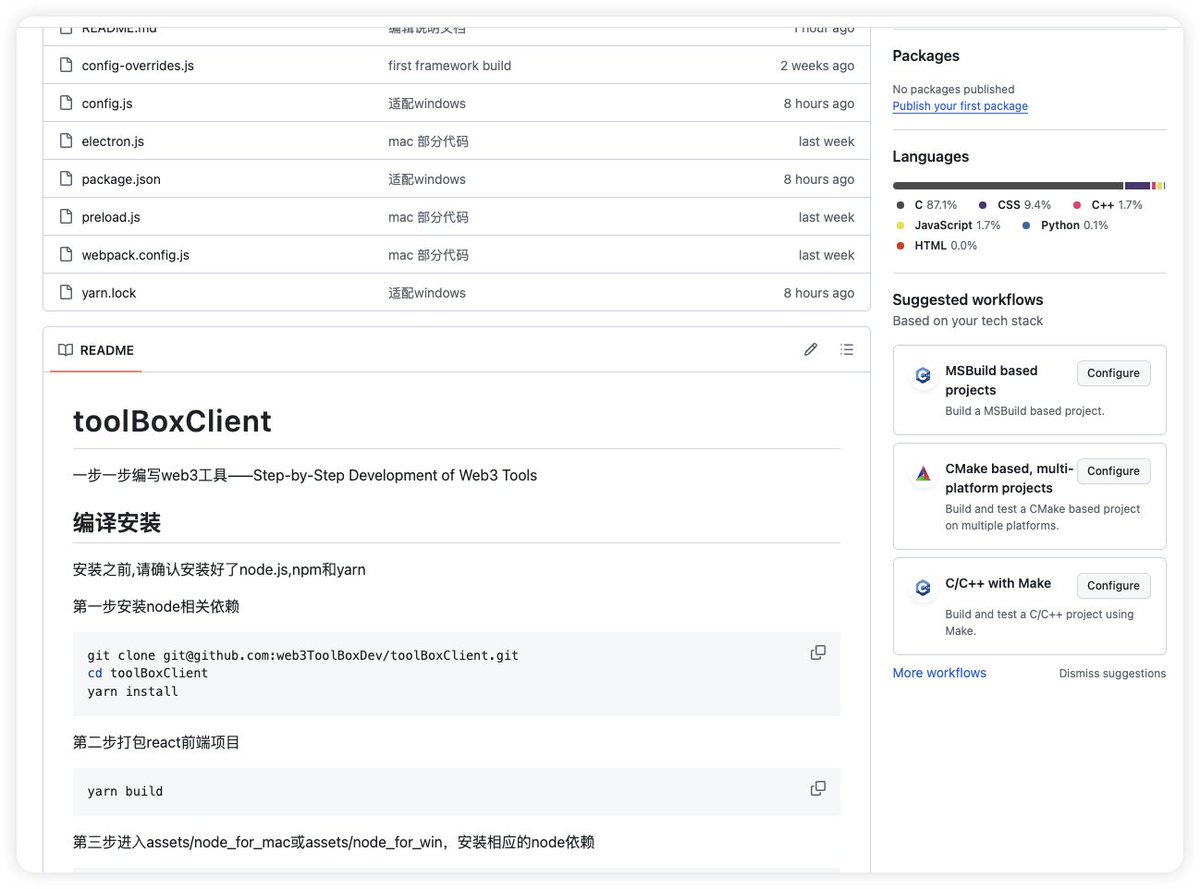Click More workflows link
This screenshot has width=1200, height=889.
tap(939, 672)
